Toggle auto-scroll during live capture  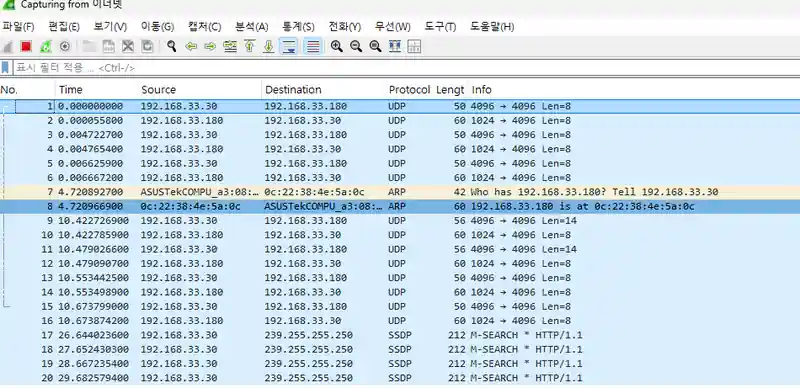[290, 46]
